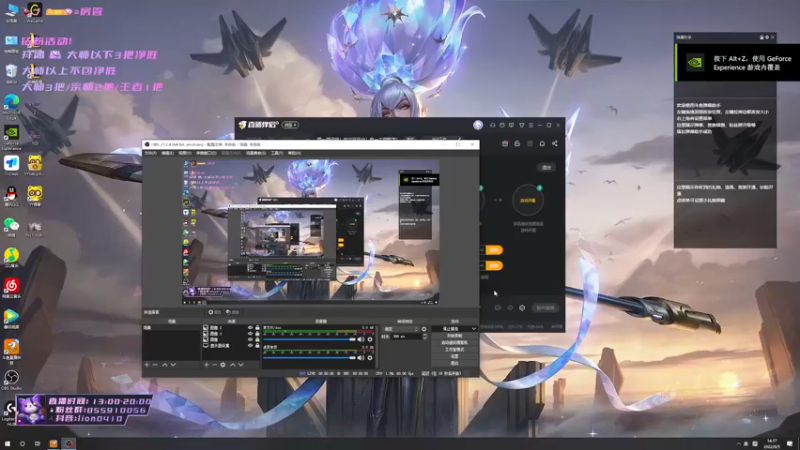Open the scene transition type dropdown in OBS
Screen dimensions: 800x450
coord(401,329)
